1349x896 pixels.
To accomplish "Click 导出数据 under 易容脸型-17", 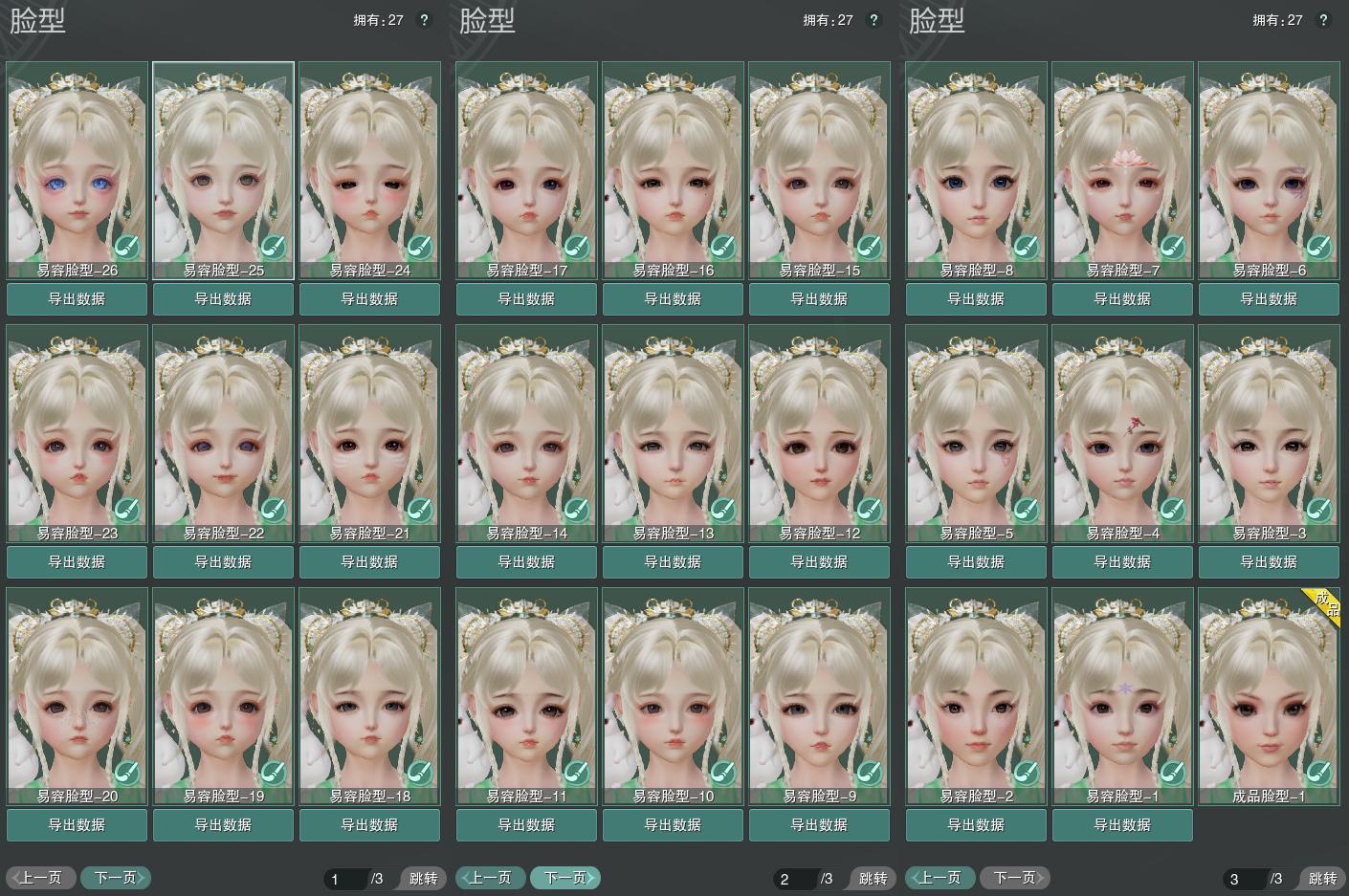I will point(527,299).
